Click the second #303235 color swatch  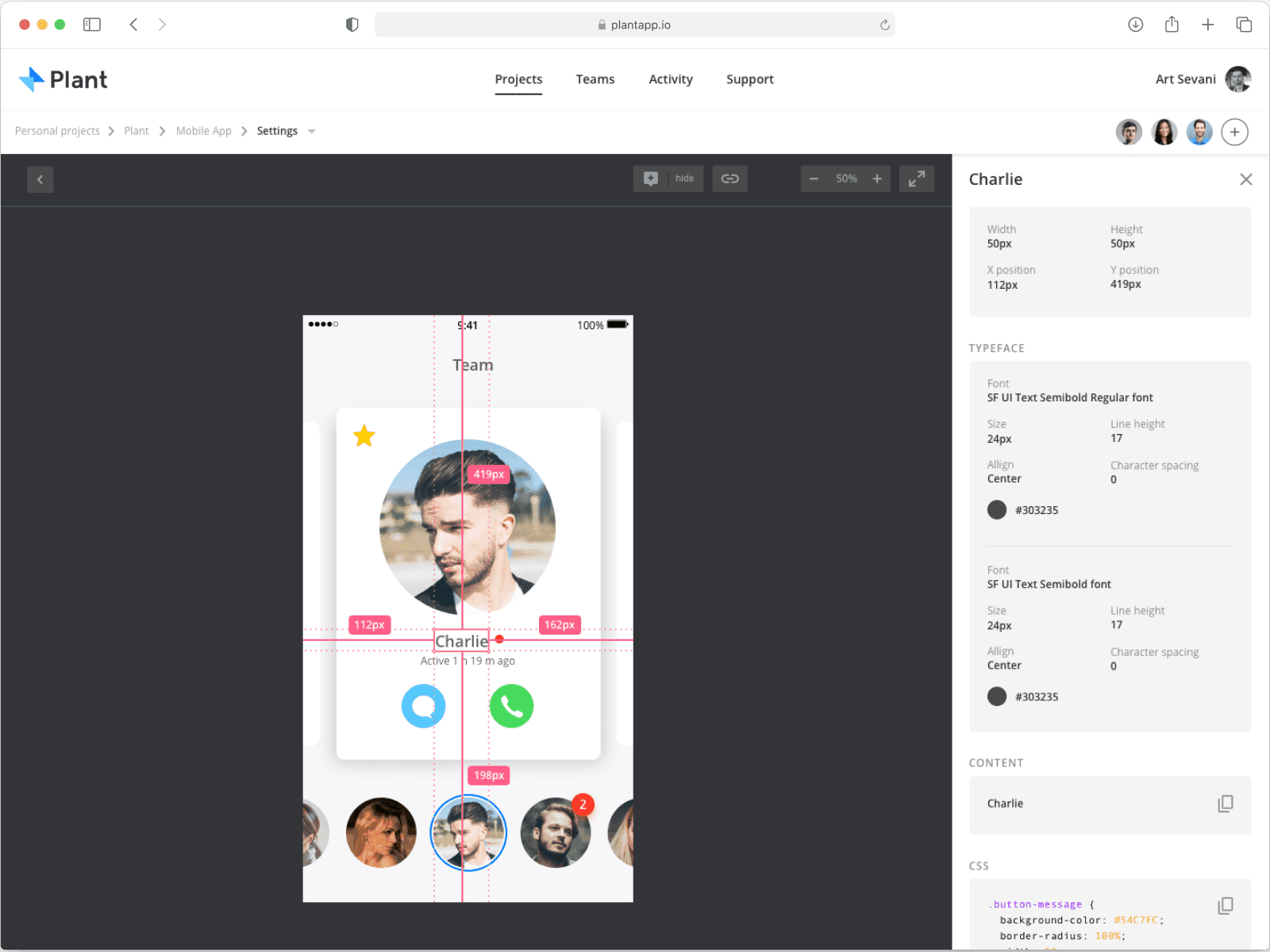pos(997,697)
